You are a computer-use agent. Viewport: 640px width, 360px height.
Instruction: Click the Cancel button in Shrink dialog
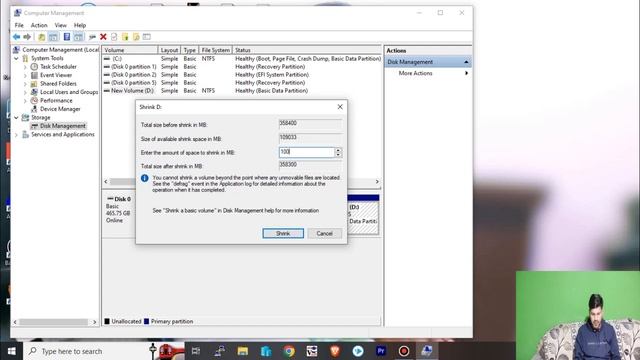click(324, 233)
